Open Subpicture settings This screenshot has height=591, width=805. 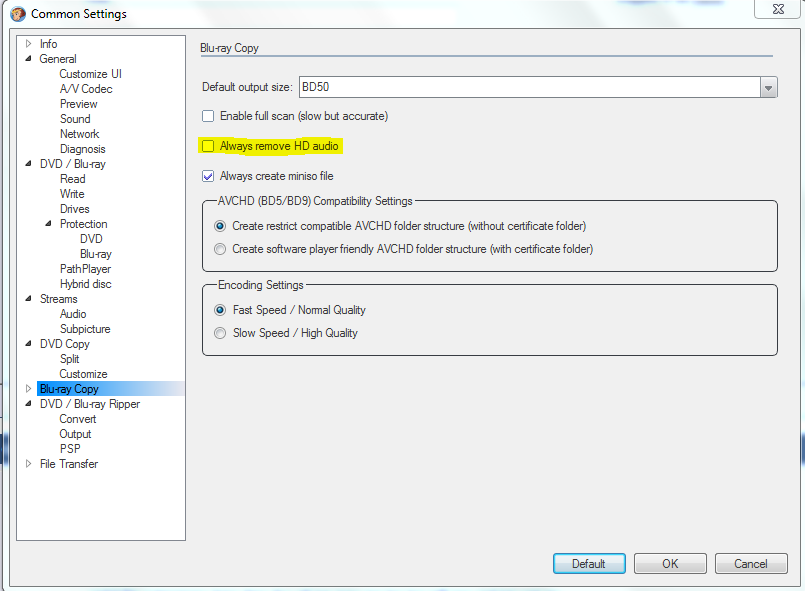(85, 329)
